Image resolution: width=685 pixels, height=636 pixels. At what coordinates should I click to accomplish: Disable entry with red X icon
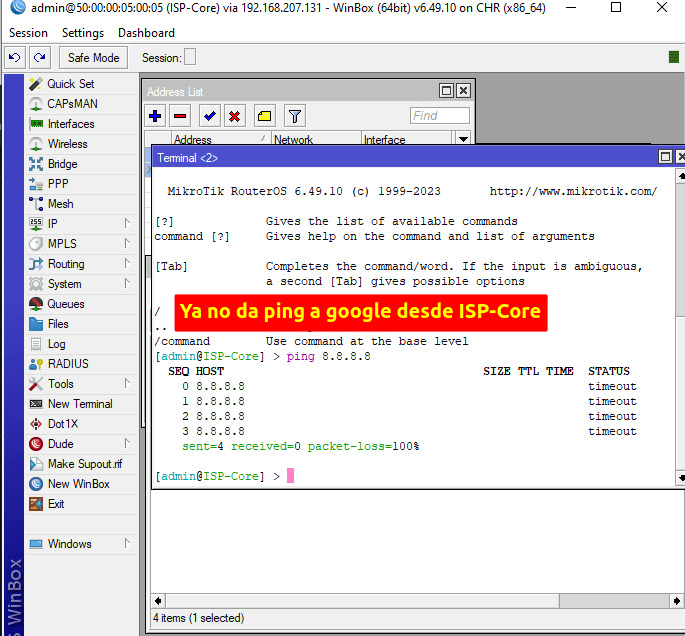tap(235, 116)
